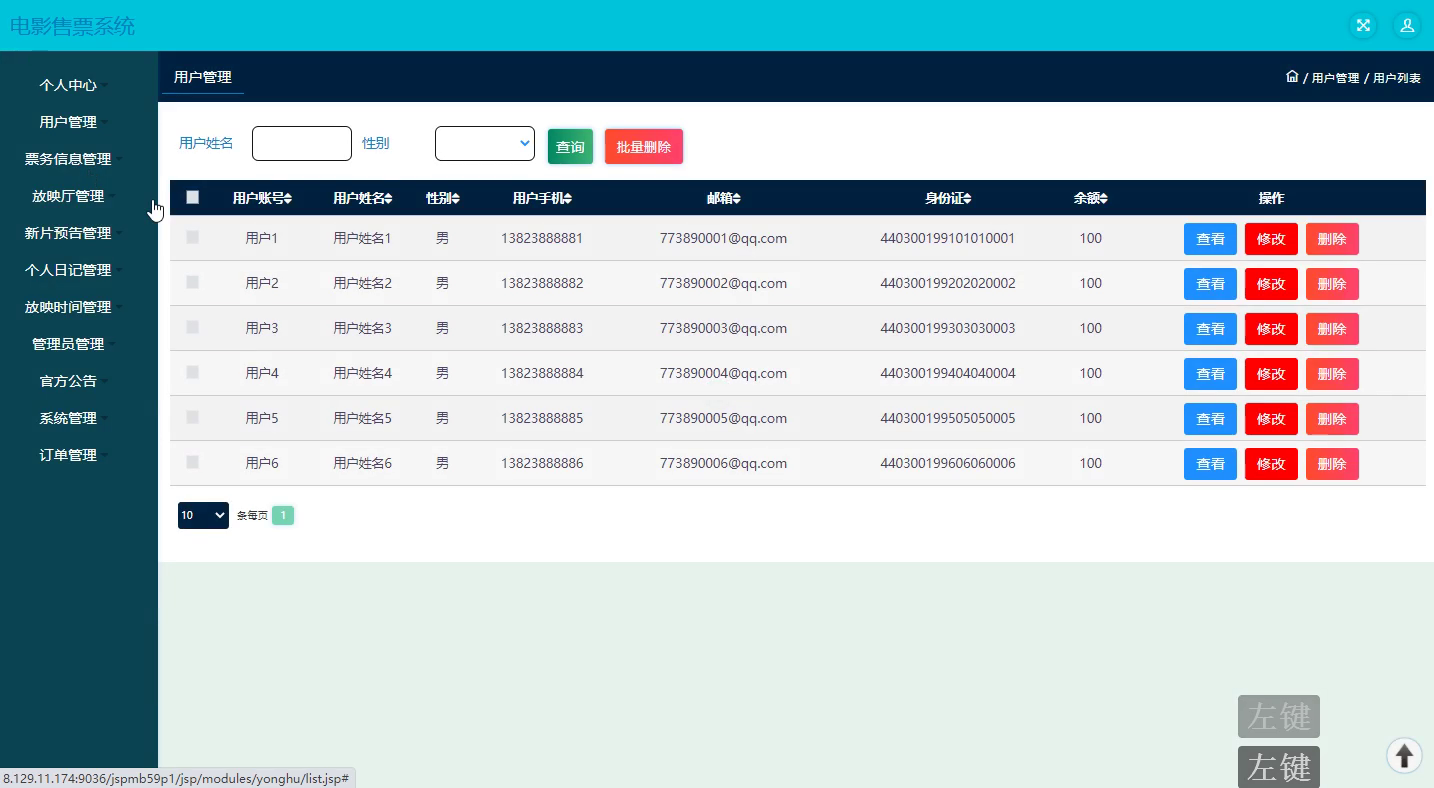Open 官方公告 in the sidebar

(x=68, y=381)
